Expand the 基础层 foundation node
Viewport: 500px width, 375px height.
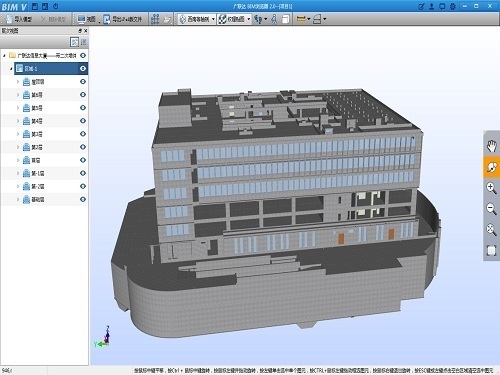pos(18,199)
